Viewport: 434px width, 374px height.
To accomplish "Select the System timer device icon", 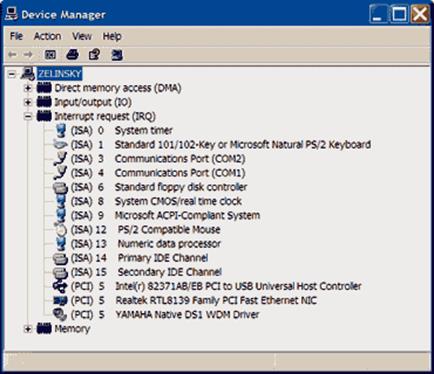I will pos(61,130).
